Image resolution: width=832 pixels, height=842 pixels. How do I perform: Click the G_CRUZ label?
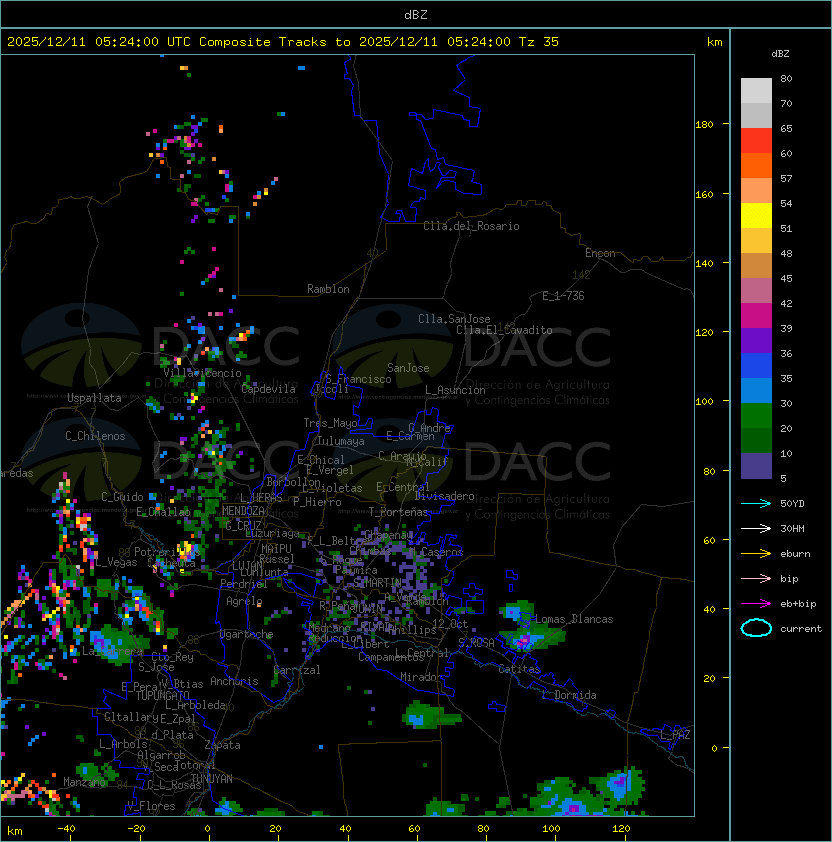pyautogui.click(x=243, y=525)
